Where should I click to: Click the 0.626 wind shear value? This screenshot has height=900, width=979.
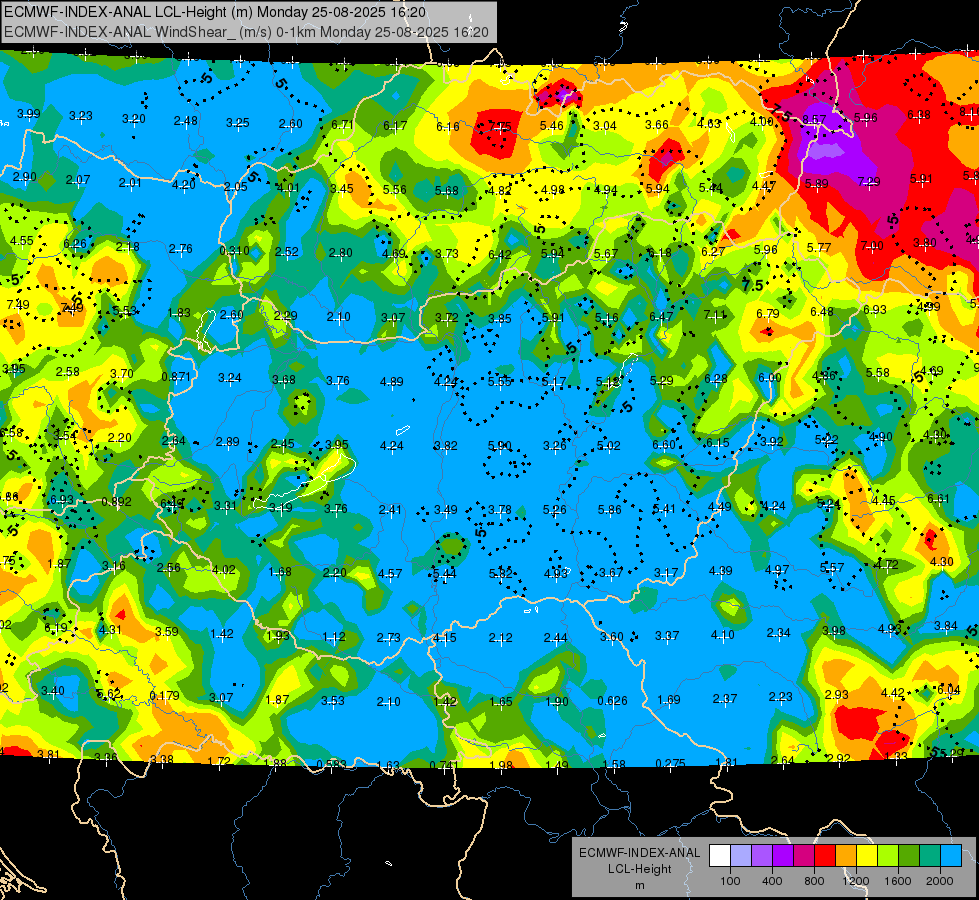pos(612,701)
